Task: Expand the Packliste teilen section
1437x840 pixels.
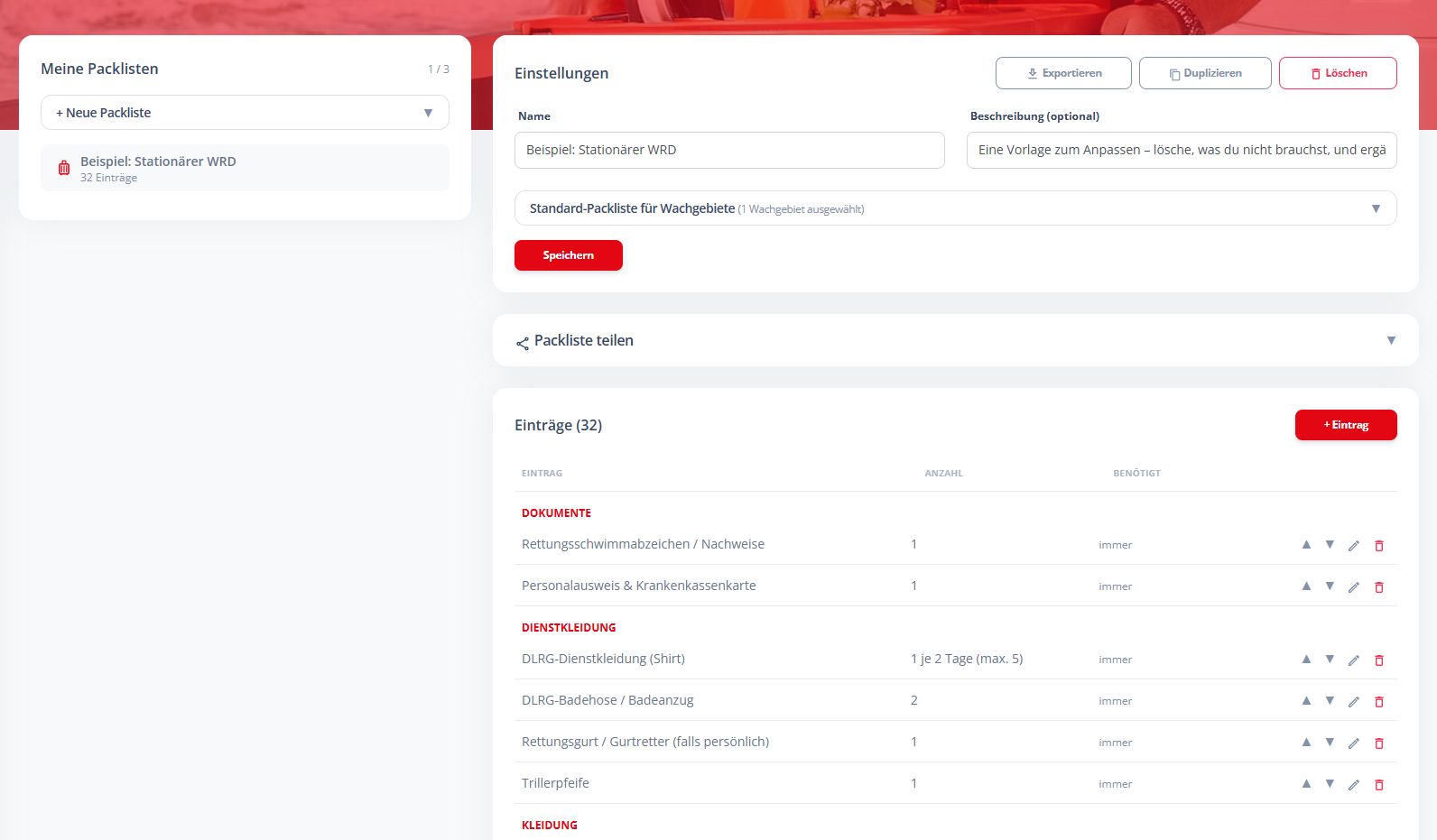Action: coord(956,340)
